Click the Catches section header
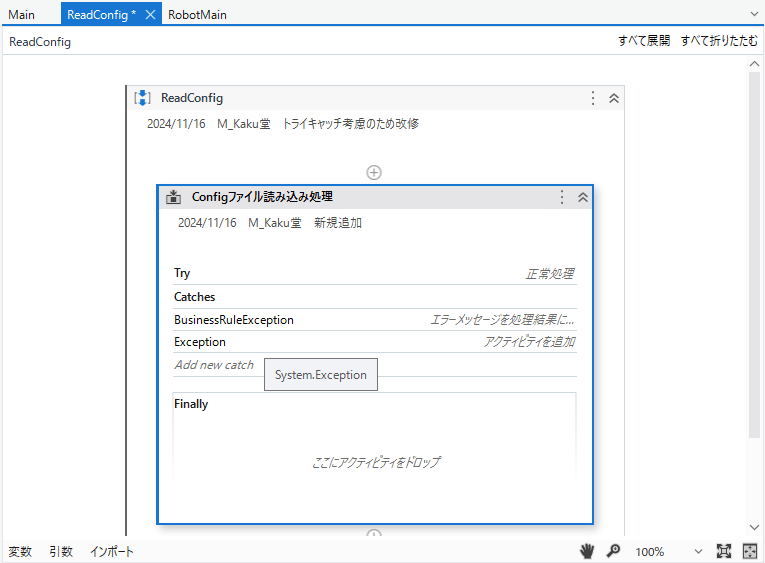This screenshot has height=563, width=765. [195, 297]
